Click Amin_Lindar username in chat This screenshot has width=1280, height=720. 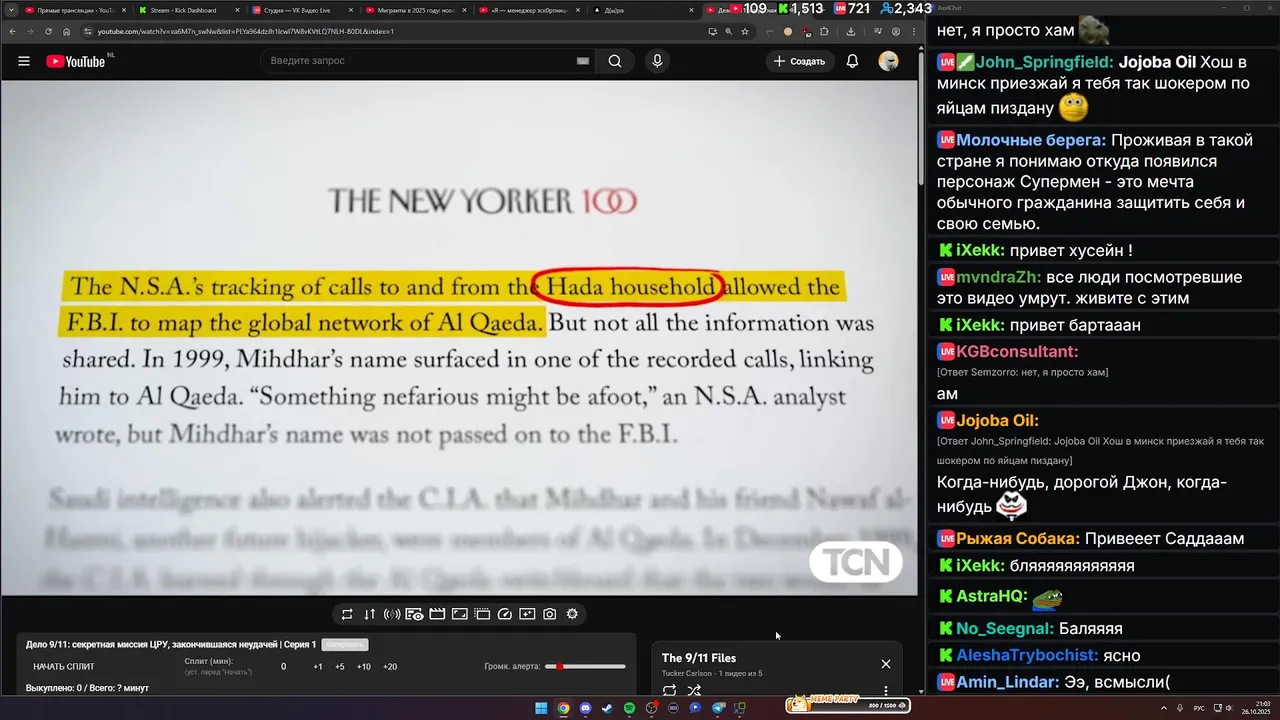(x=1007, y=681)
